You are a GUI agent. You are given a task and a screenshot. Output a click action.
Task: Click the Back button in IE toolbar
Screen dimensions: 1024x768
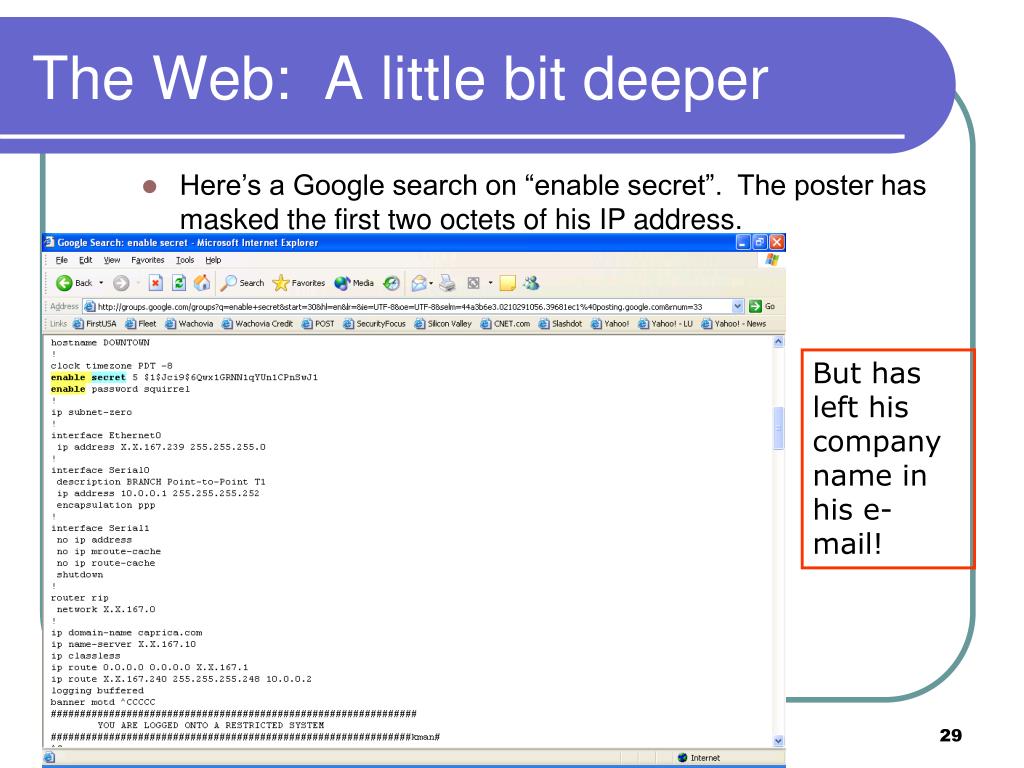coord(73,283)
